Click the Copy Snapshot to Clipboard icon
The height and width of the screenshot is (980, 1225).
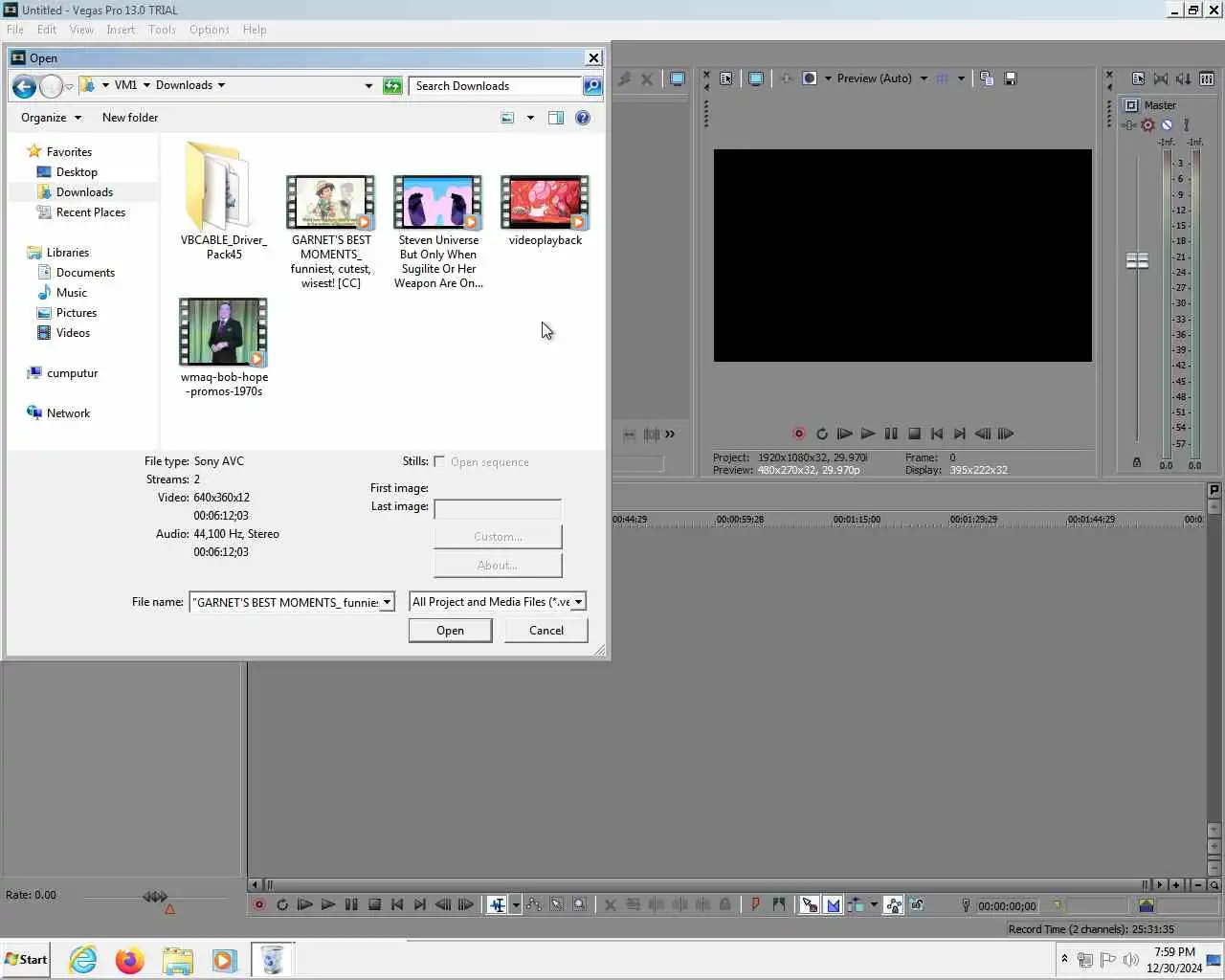point(987,78)
